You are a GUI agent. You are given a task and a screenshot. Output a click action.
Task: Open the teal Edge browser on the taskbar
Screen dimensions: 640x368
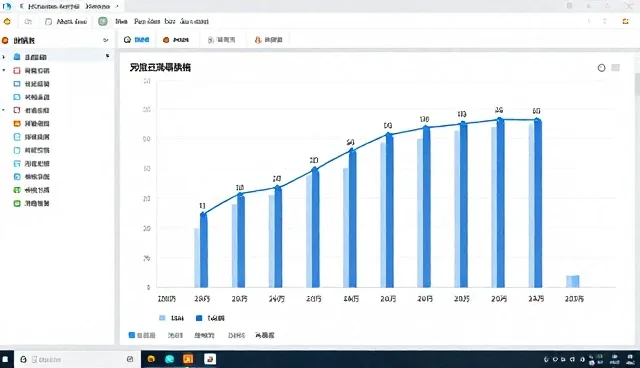[169, 359]
